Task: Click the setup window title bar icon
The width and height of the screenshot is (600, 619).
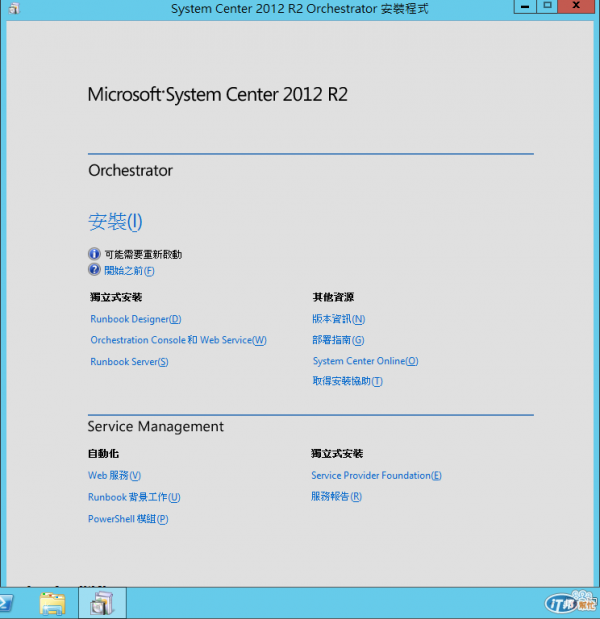Action: [x=14, y=8]
